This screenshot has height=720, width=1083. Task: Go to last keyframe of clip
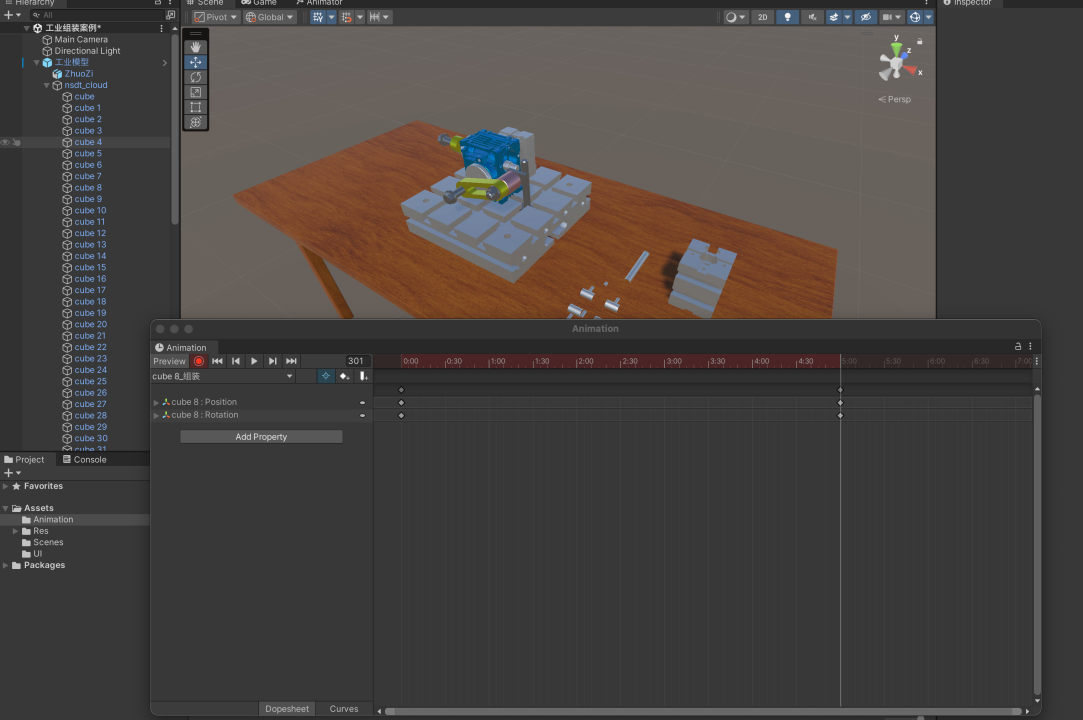click(x=291, y=361)
